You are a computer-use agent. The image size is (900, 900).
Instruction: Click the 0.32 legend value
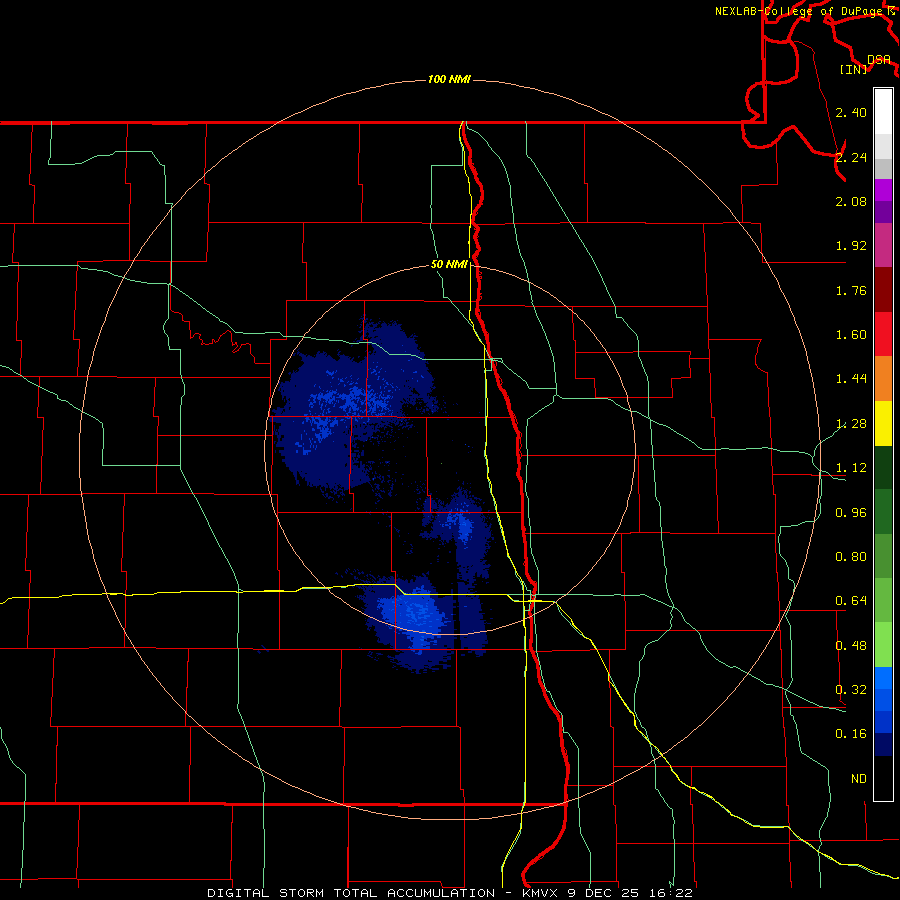tap(851, 690)
